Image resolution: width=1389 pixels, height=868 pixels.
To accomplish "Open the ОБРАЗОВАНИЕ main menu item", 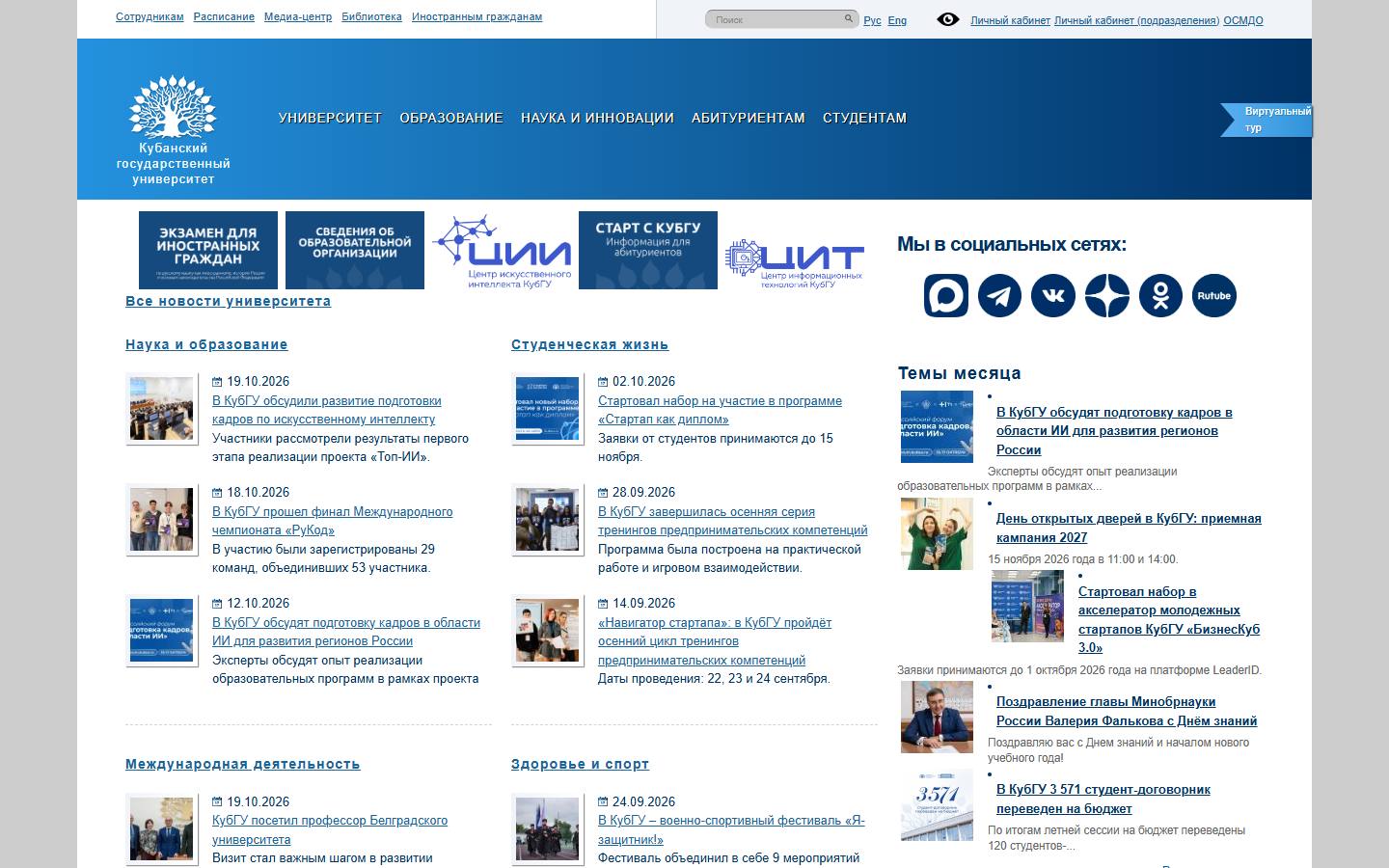I will (451, 118).
